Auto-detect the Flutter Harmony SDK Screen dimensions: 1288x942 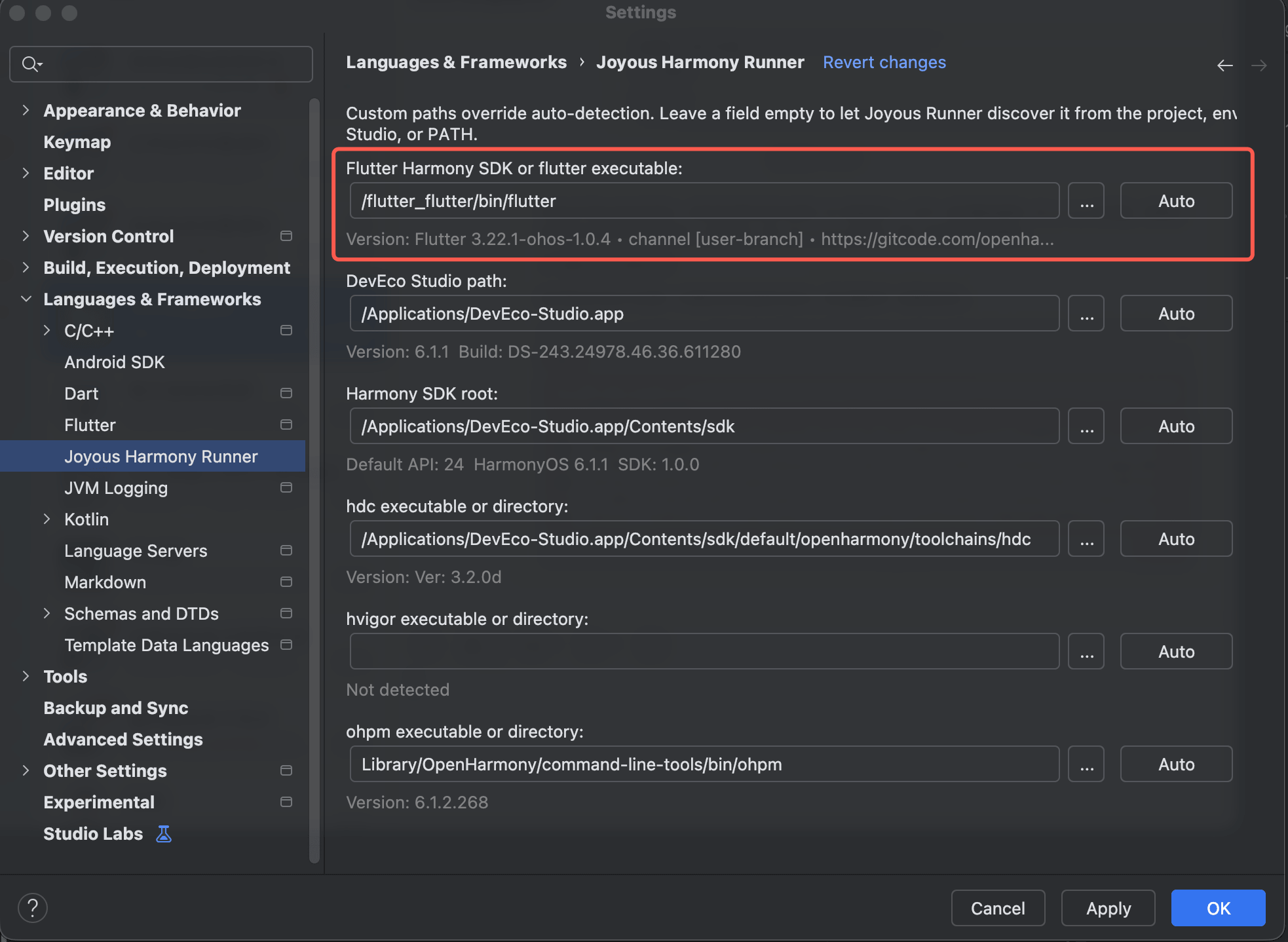(x=1176, y=201)
